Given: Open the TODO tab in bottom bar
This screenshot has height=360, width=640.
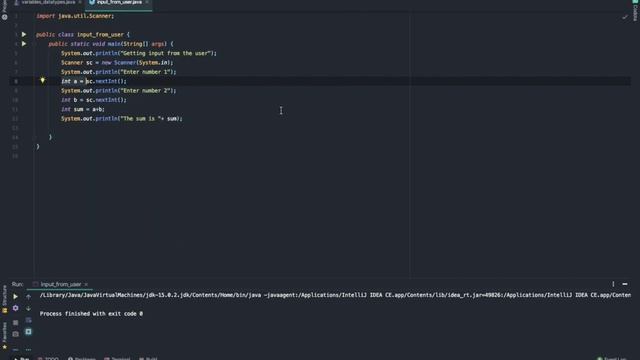Looking at the screenshot, I should tap(48, 358).
